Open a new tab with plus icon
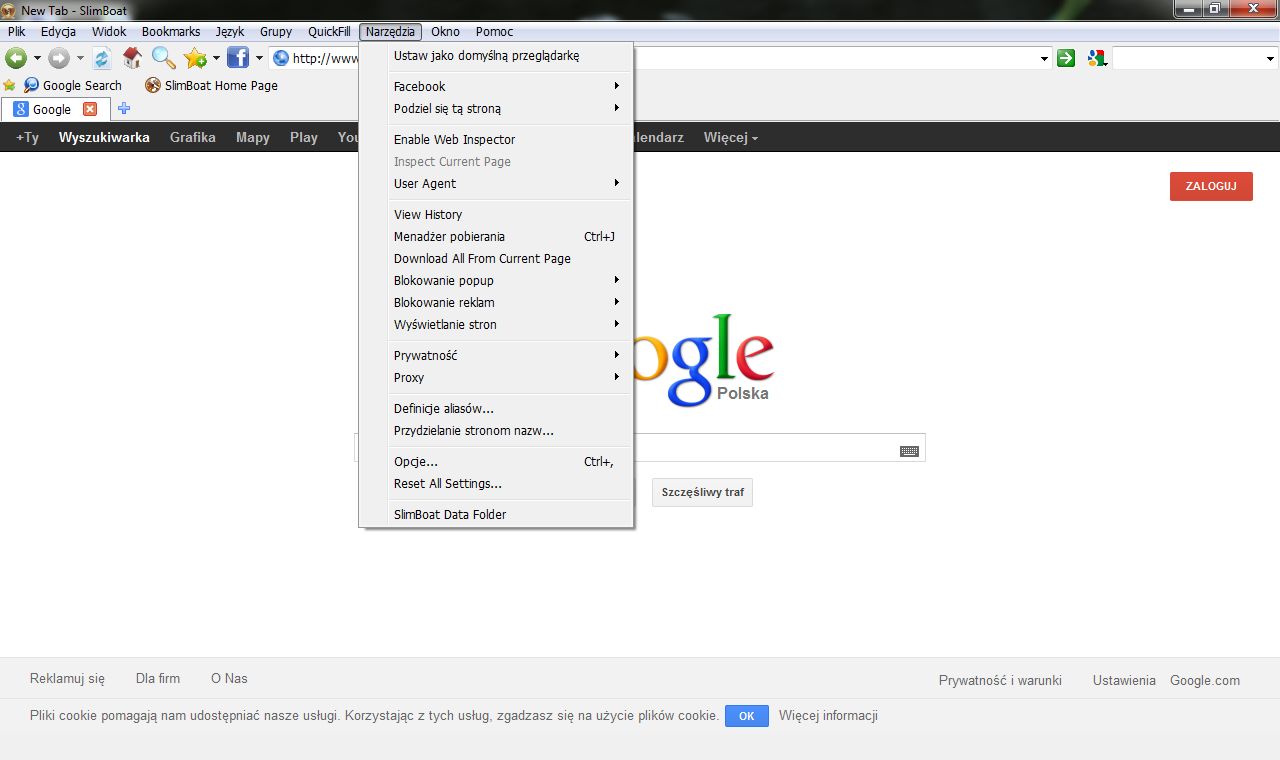Screen dimensions: 1280x760 124,108
